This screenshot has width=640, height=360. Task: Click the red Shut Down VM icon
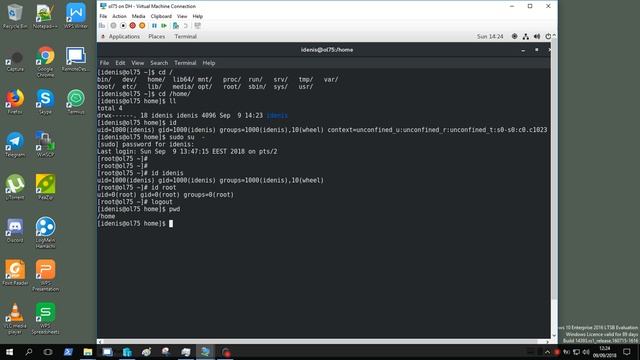pyautogui.click(x=133, y=26)
